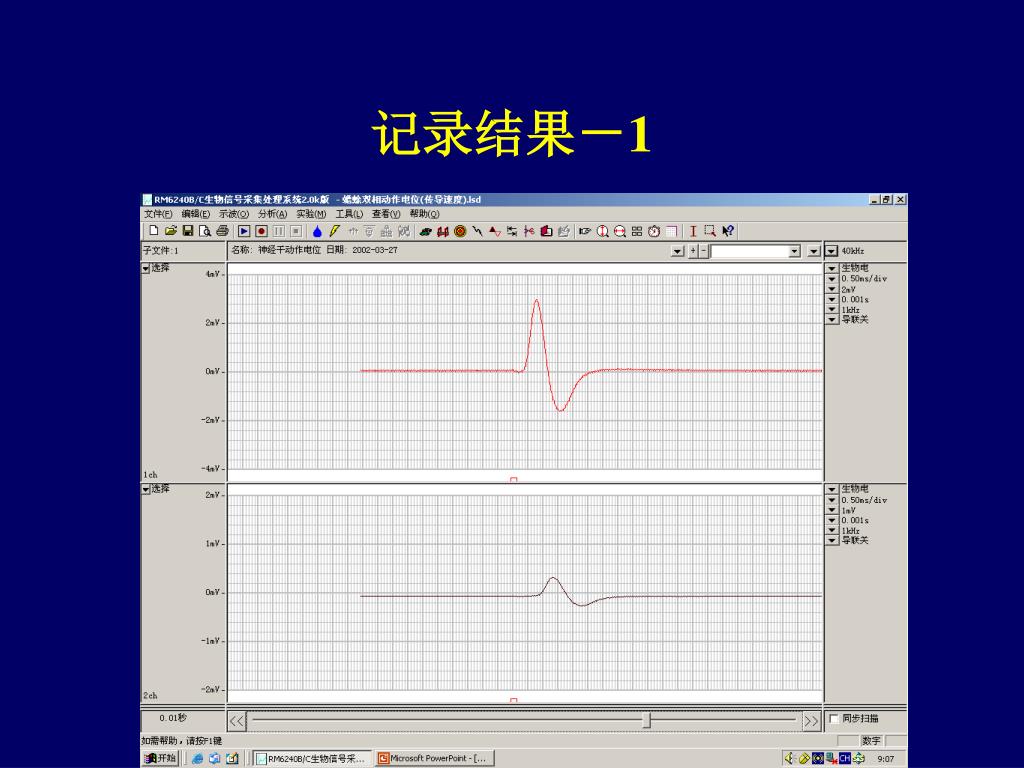Click the New file icon

pos(153,231)
